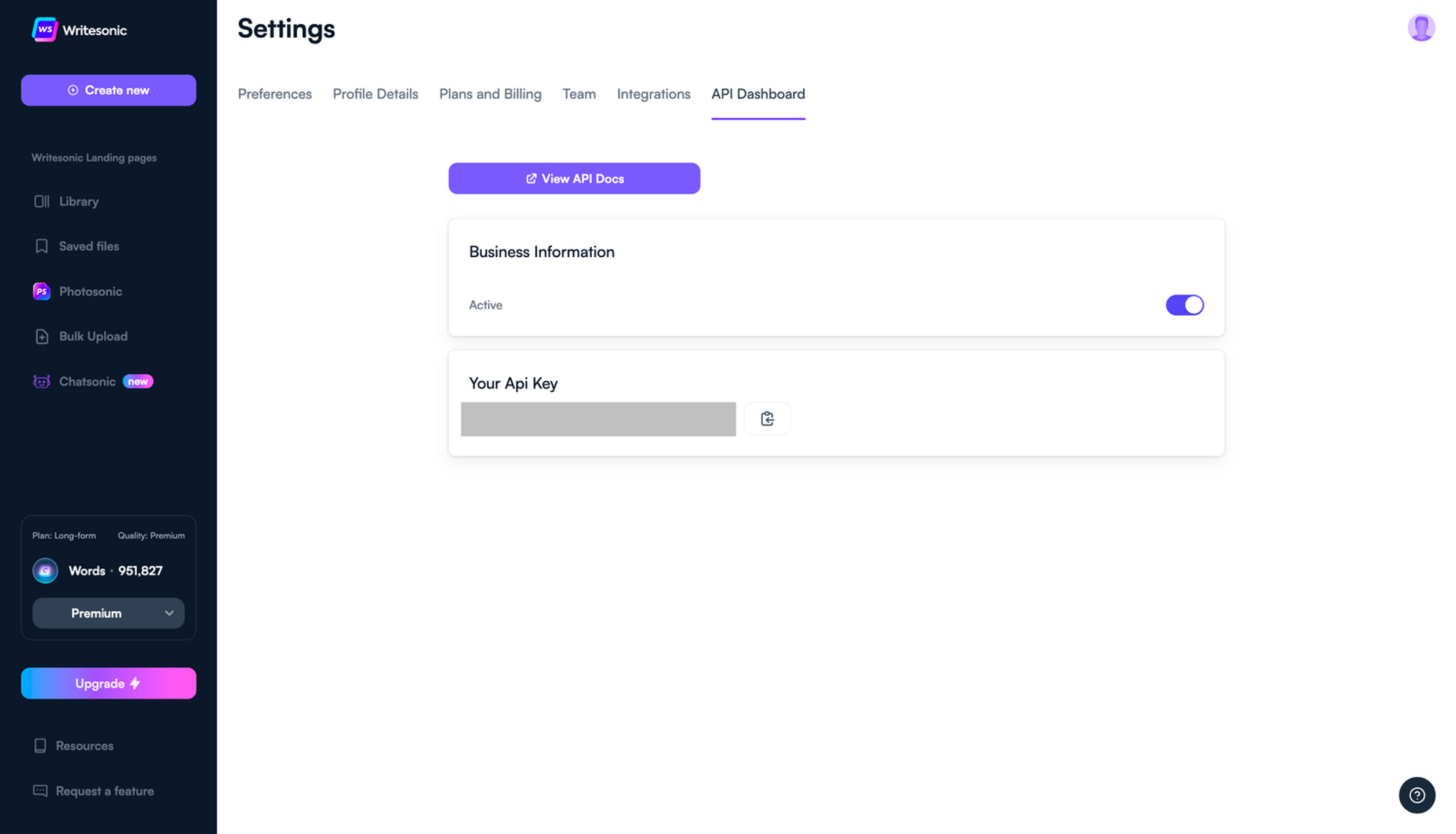Switch to Plans and Billing tab
Image resolution: width=1456 pixels, height=834 pixels.
pyautogui.click(x=490, y=94)
